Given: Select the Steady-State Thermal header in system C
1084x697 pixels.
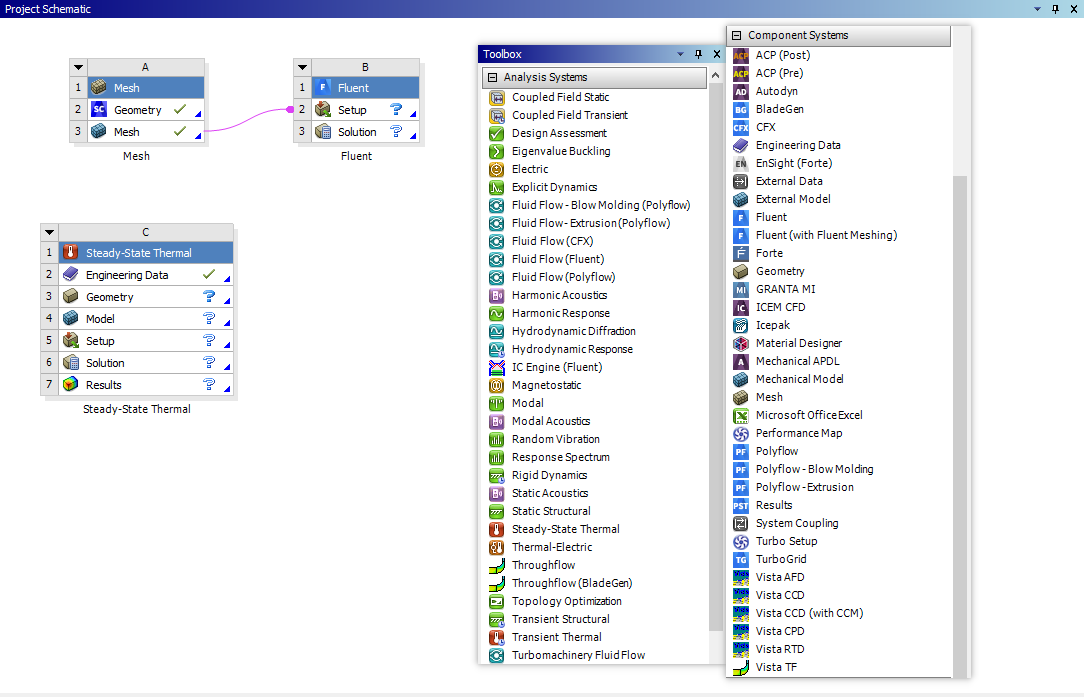Looking at the screenshot, I should [x=146, y=253].
